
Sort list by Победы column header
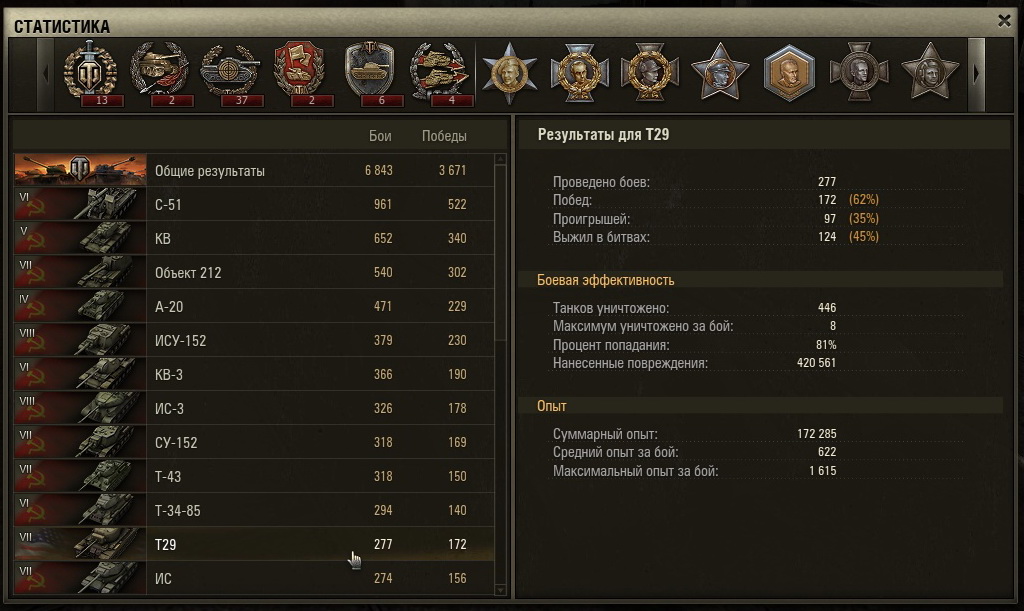444,136
